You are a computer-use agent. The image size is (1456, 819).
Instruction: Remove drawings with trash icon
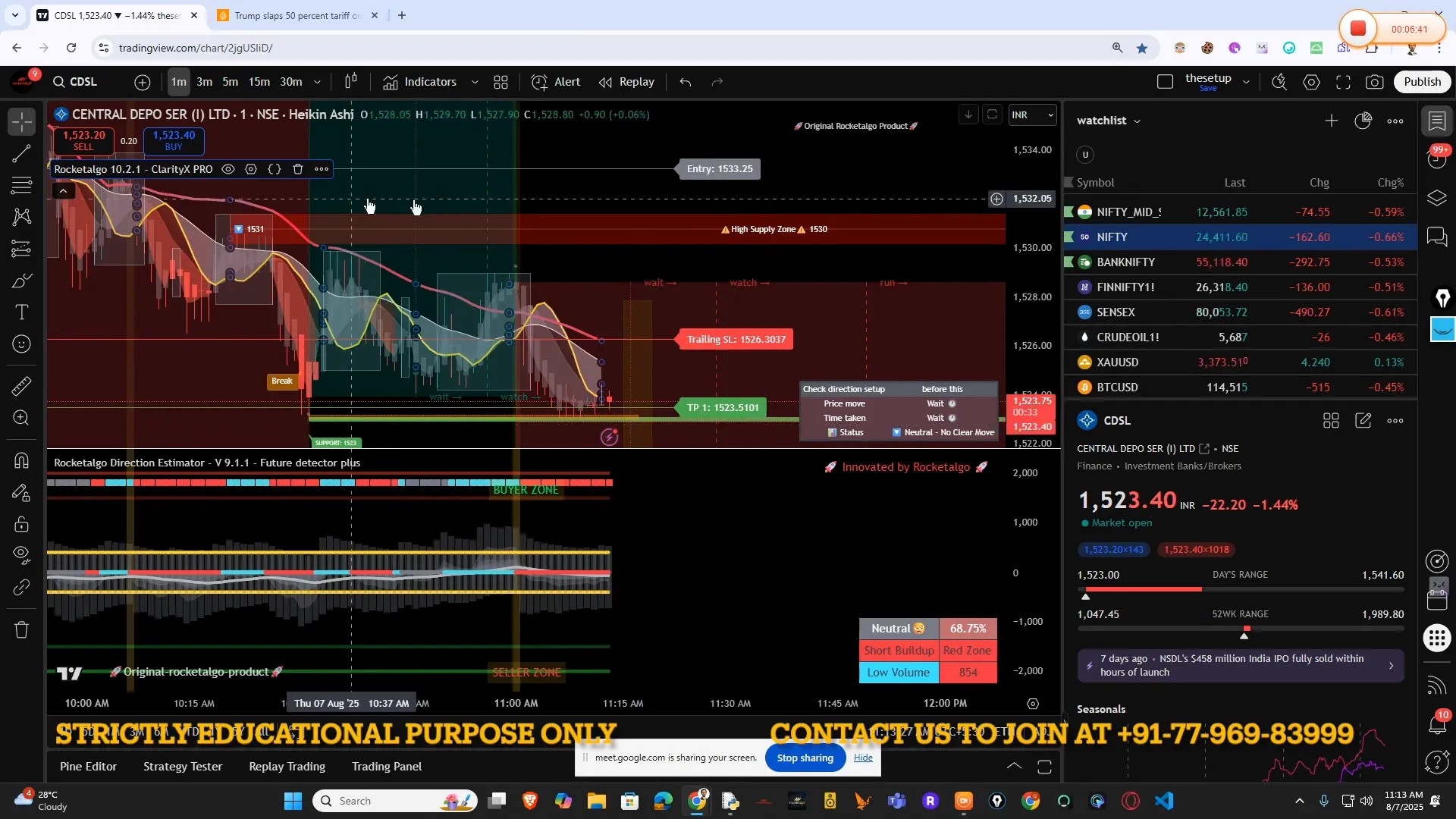(x=22, y=629)
